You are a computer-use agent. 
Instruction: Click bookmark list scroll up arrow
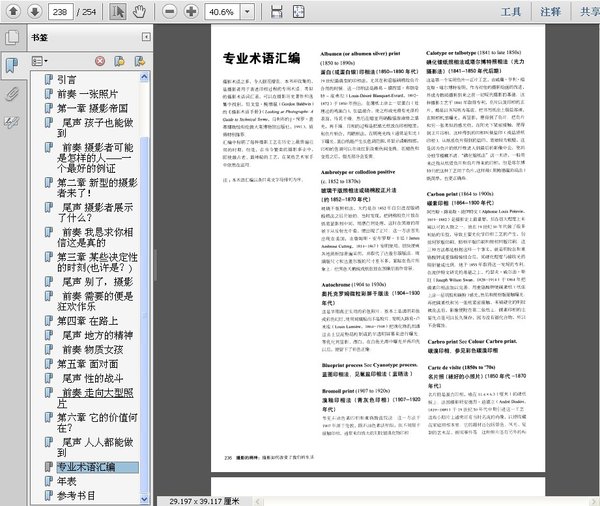pyautogui.click(x=144, y=77)
